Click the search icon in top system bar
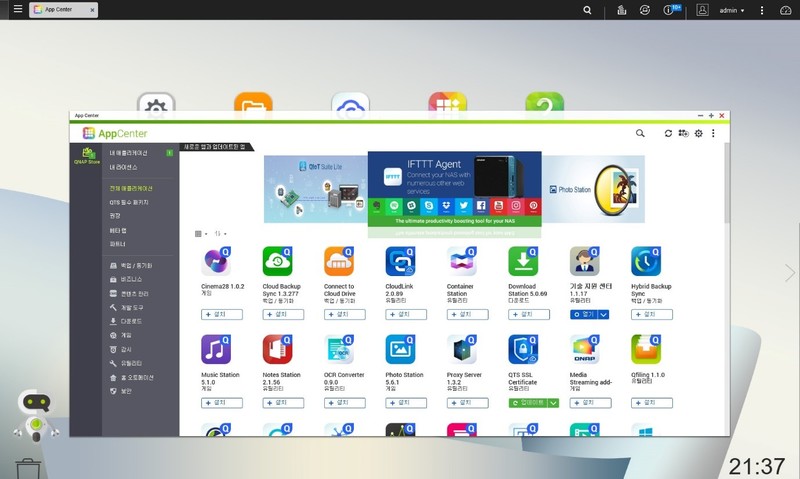 click(x=587, y=10)
